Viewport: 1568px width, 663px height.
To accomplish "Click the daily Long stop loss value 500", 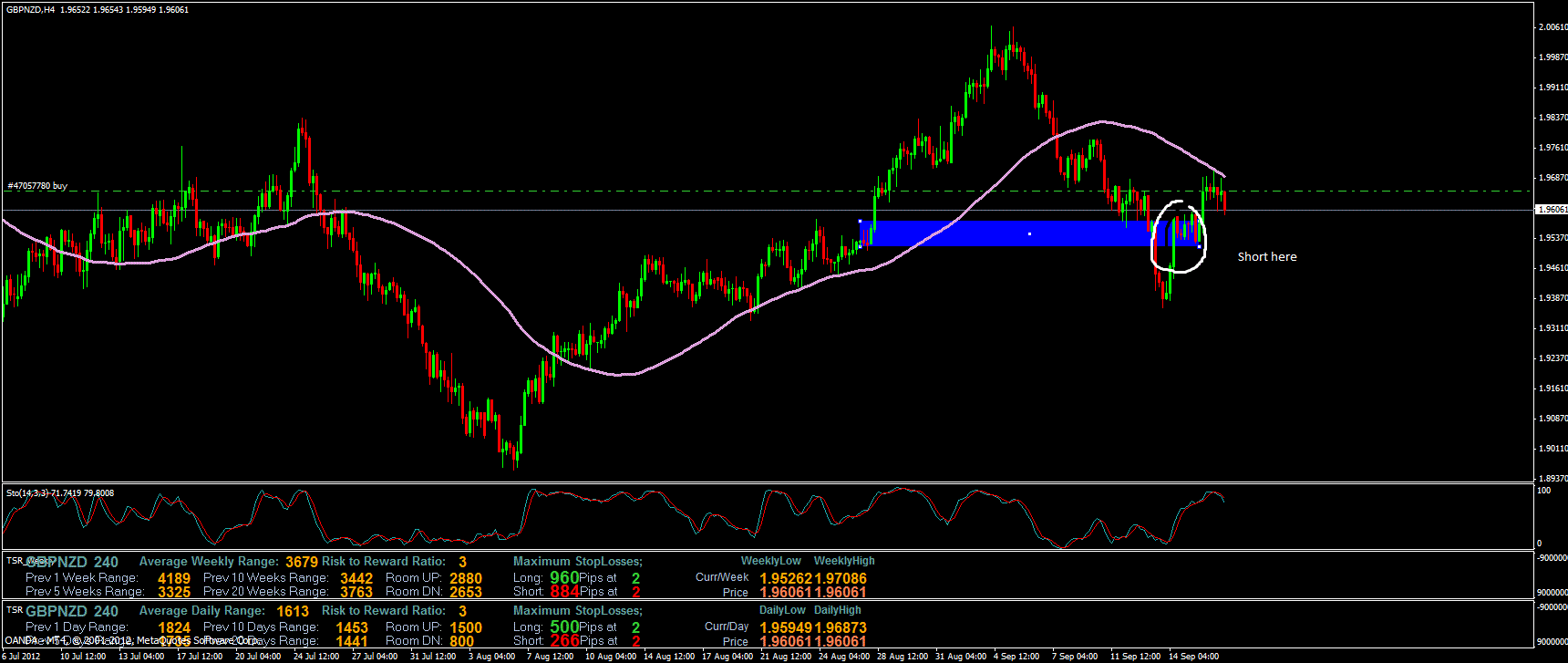I will tap(564, 627).
